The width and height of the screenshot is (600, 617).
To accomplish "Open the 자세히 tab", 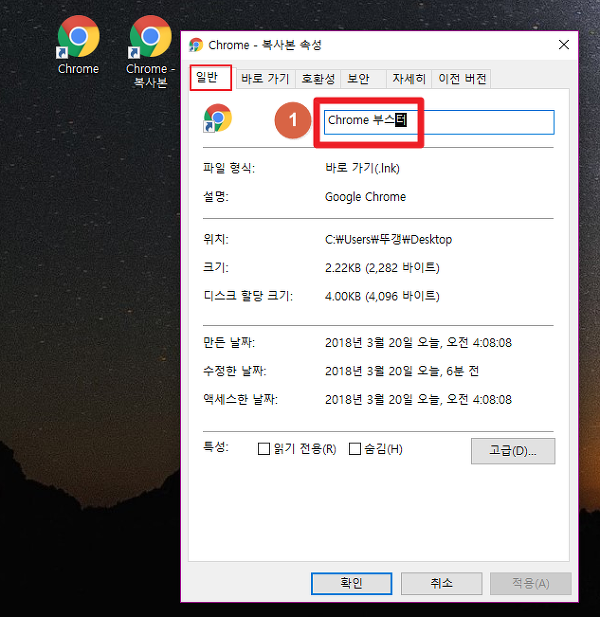I will coord(409,79).
